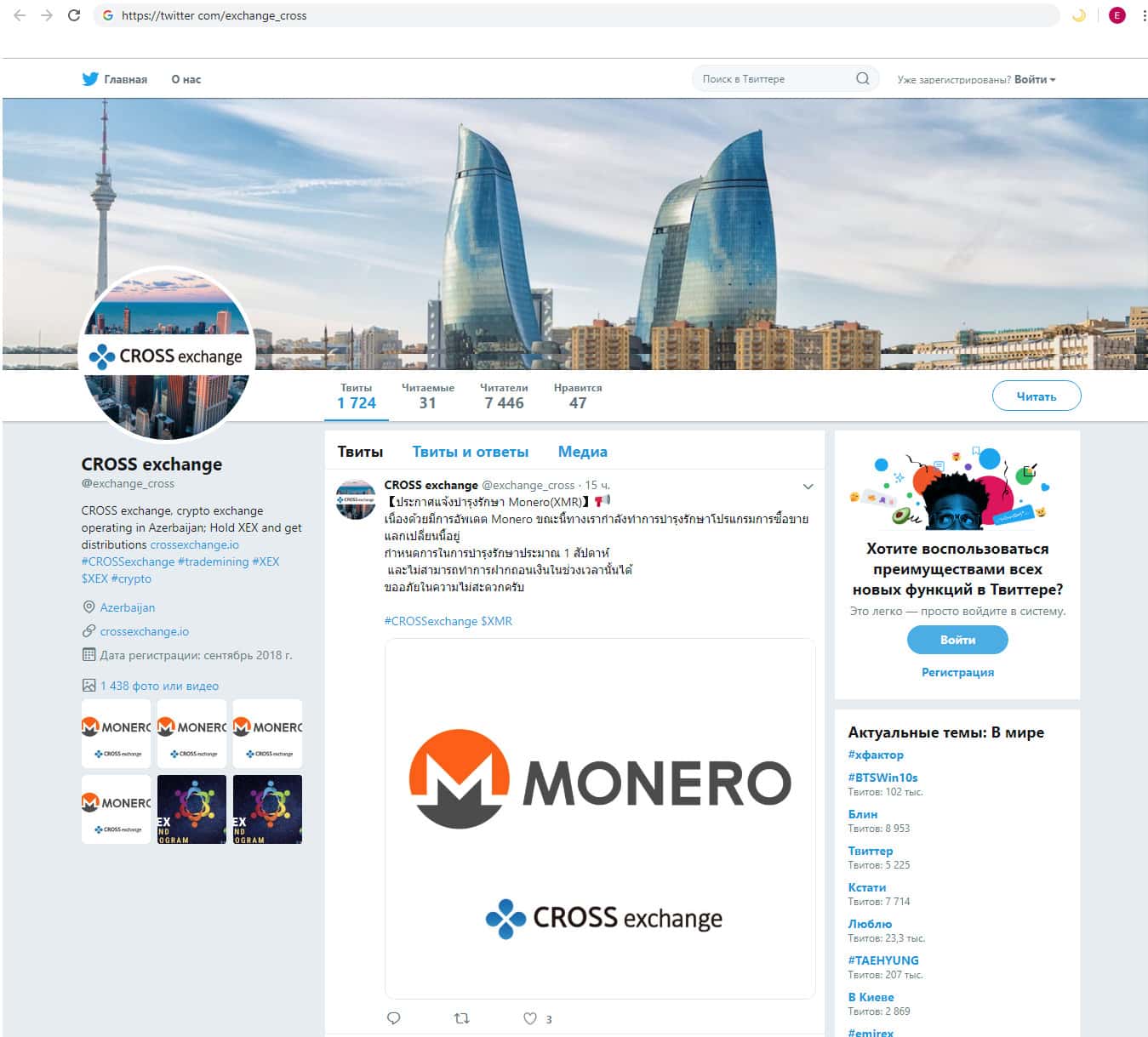The width and height of the screenshot is (1148, 1037).
Task: Switch to the Медиа tab
Action: pos(582,452)
